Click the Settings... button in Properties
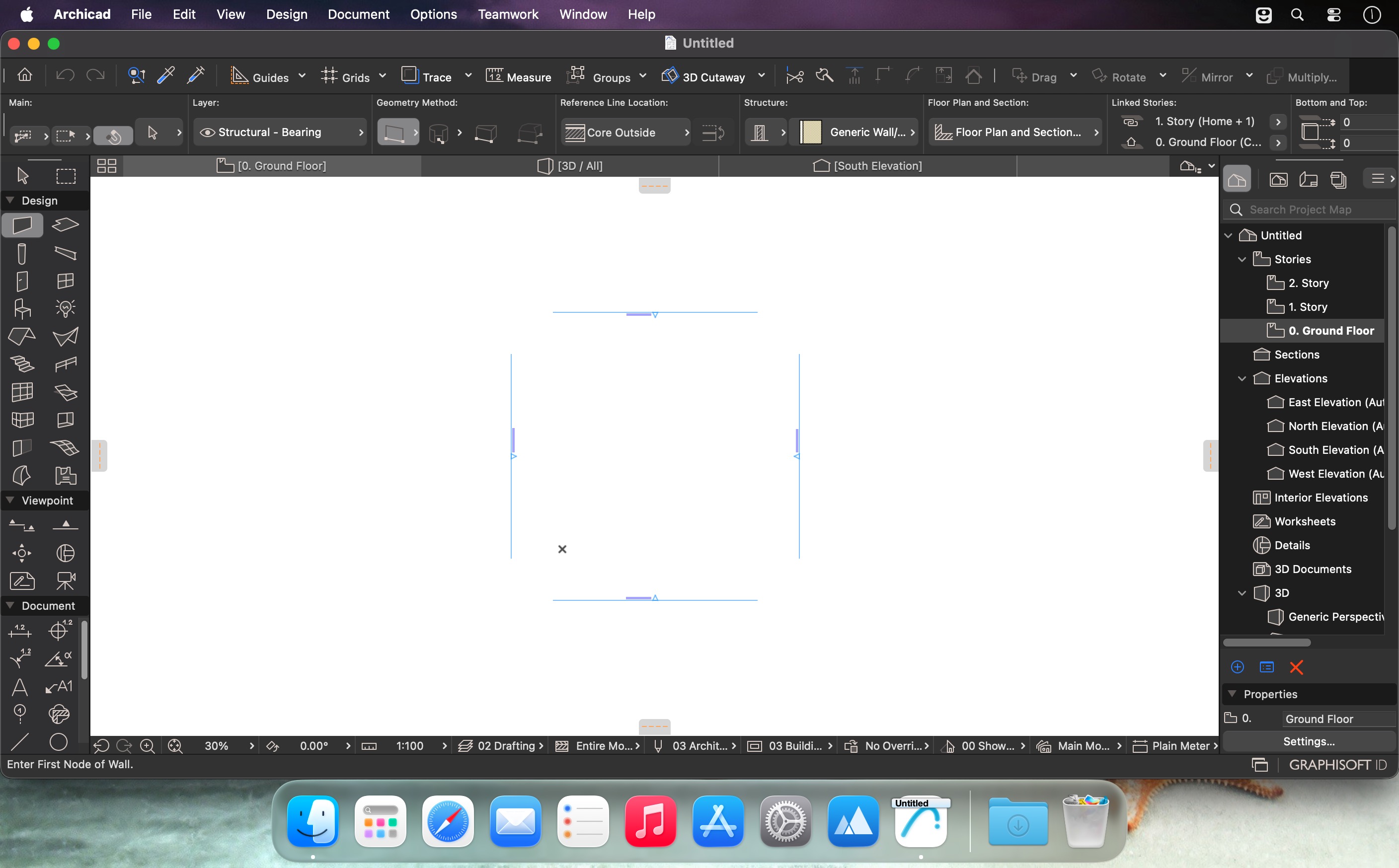Image resolution: width=1399 pixels, height=868 pixels. [1309, 741]
